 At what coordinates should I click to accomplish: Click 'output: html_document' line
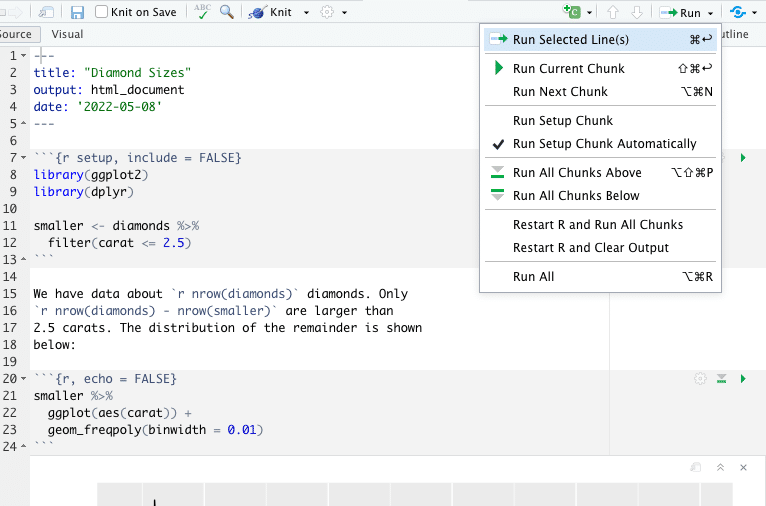click(x=109, y=90)
